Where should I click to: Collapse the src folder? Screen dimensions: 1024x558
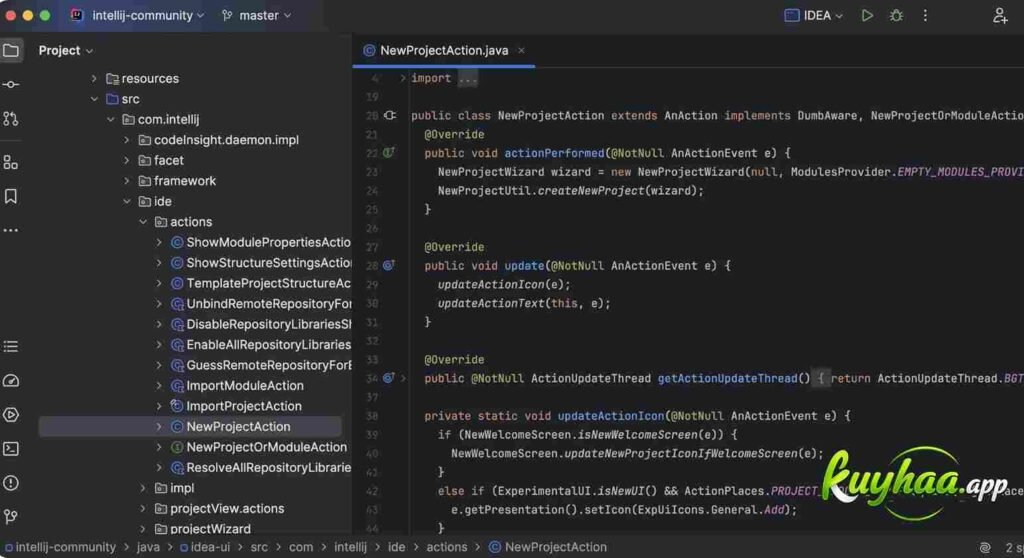tap(94, 99)
